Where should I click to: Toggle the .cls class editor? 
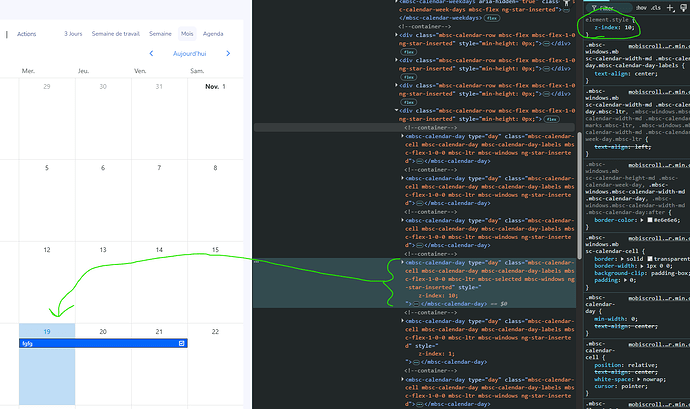(x=655, y=7)
